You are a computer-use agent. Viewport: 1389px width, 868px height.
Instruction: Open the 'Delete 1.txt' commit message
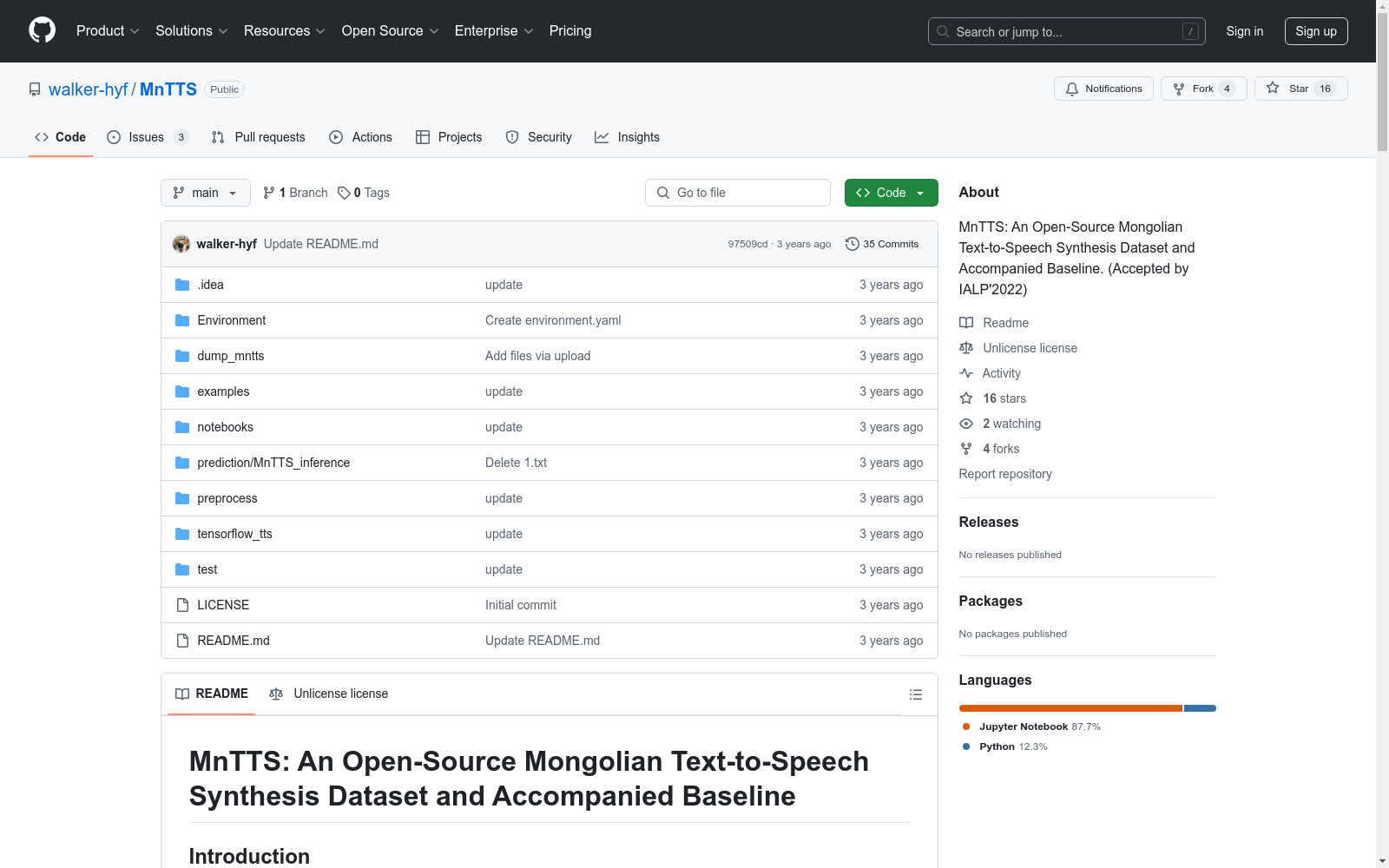(x=516, y=463)
